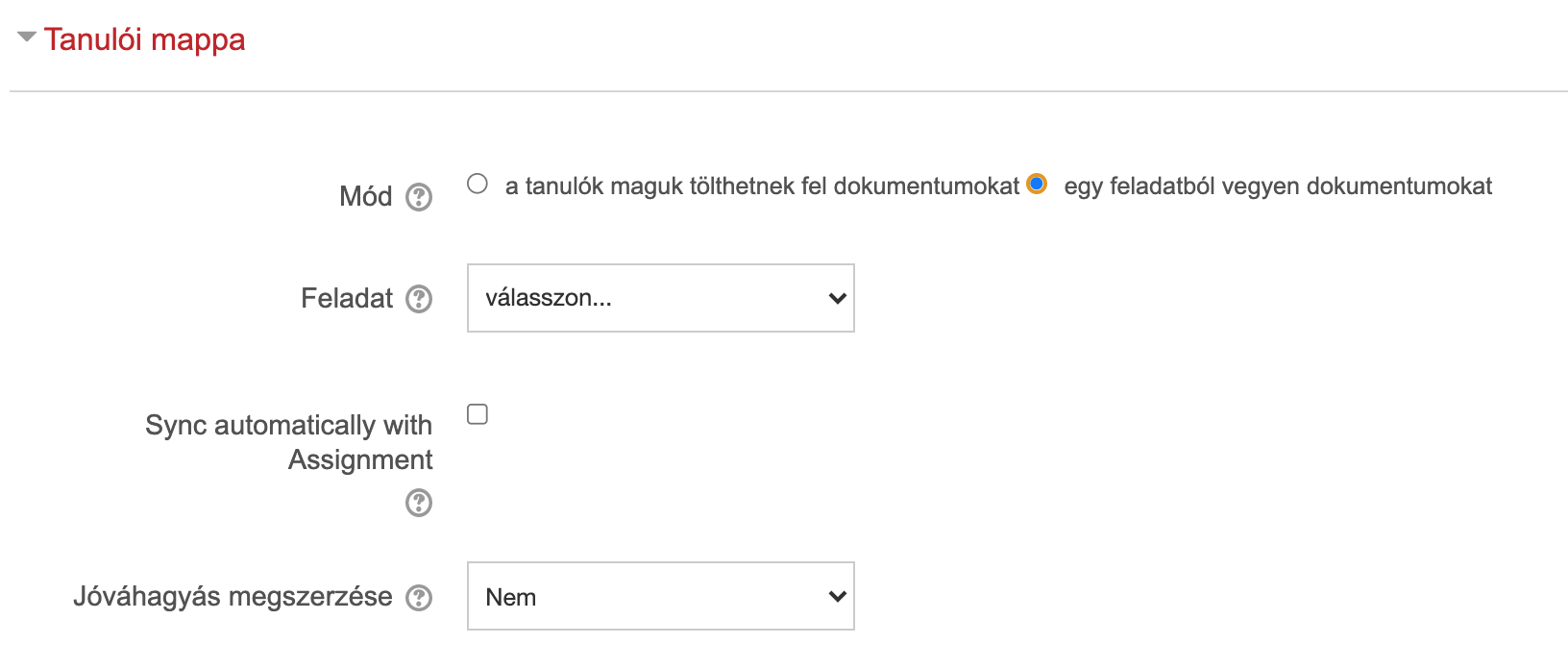The width and height of the screenshot is (1568, 669).
Task: Open help icon next to Mód
Action: click(x=419, y=197)
